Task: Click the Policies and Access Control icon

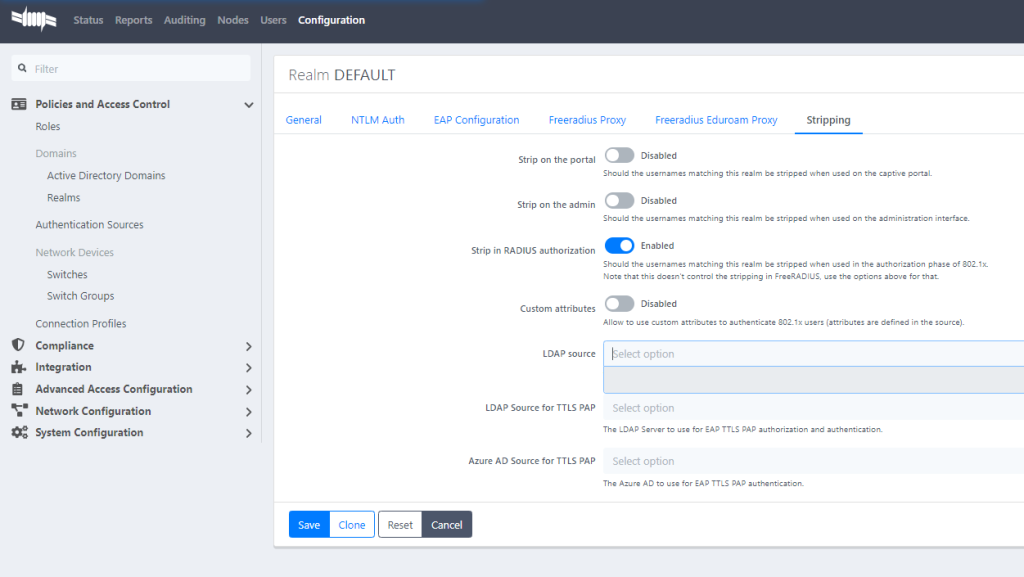Action: tap(18, 104)
